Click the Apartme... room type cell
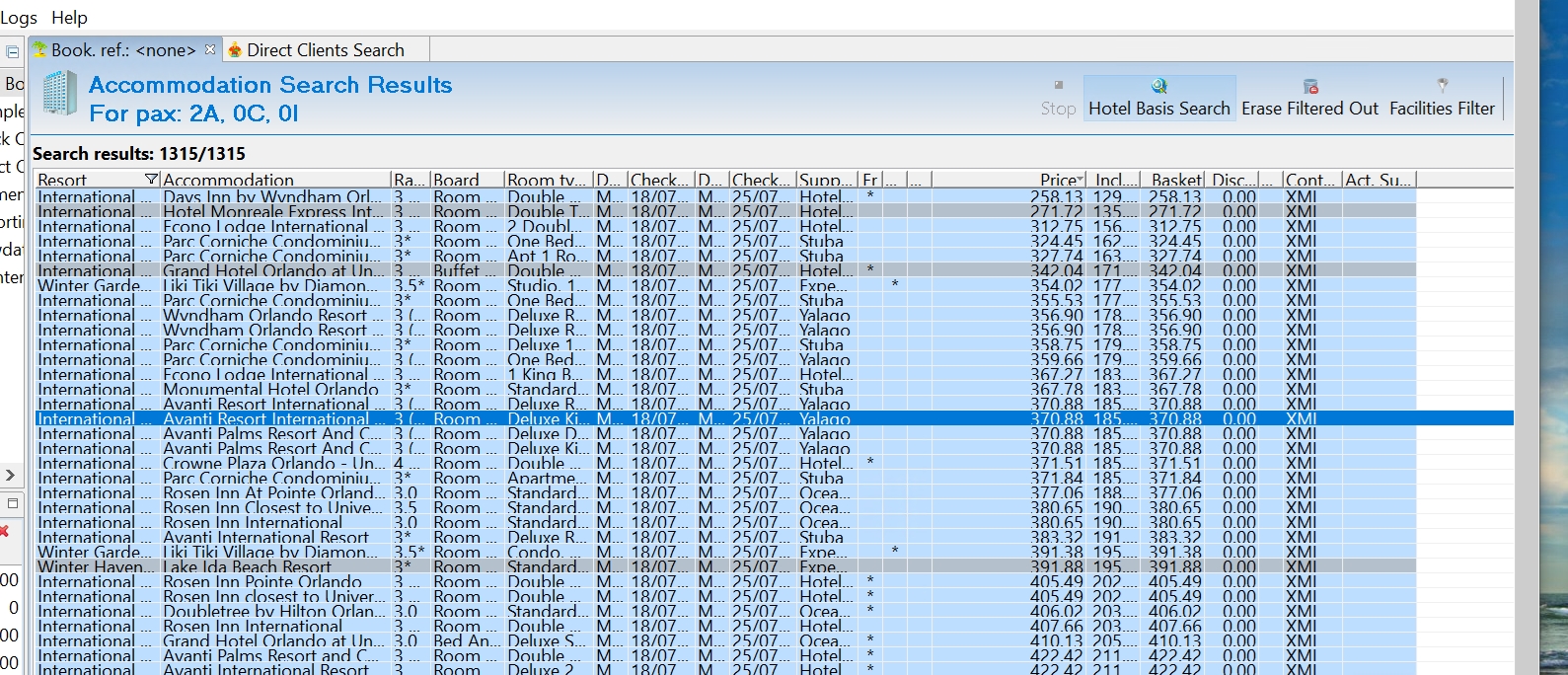Viewport: 1568px width, 675px height. (x=547, y=478)
